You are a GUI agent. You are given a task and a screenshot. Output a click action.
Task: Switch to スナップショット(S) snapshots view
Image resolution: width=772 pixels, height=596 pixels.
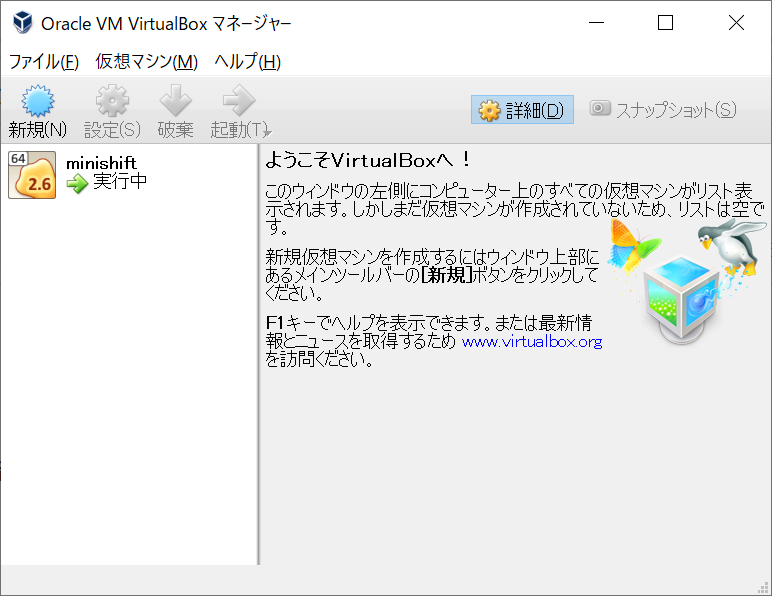(663, 110)
